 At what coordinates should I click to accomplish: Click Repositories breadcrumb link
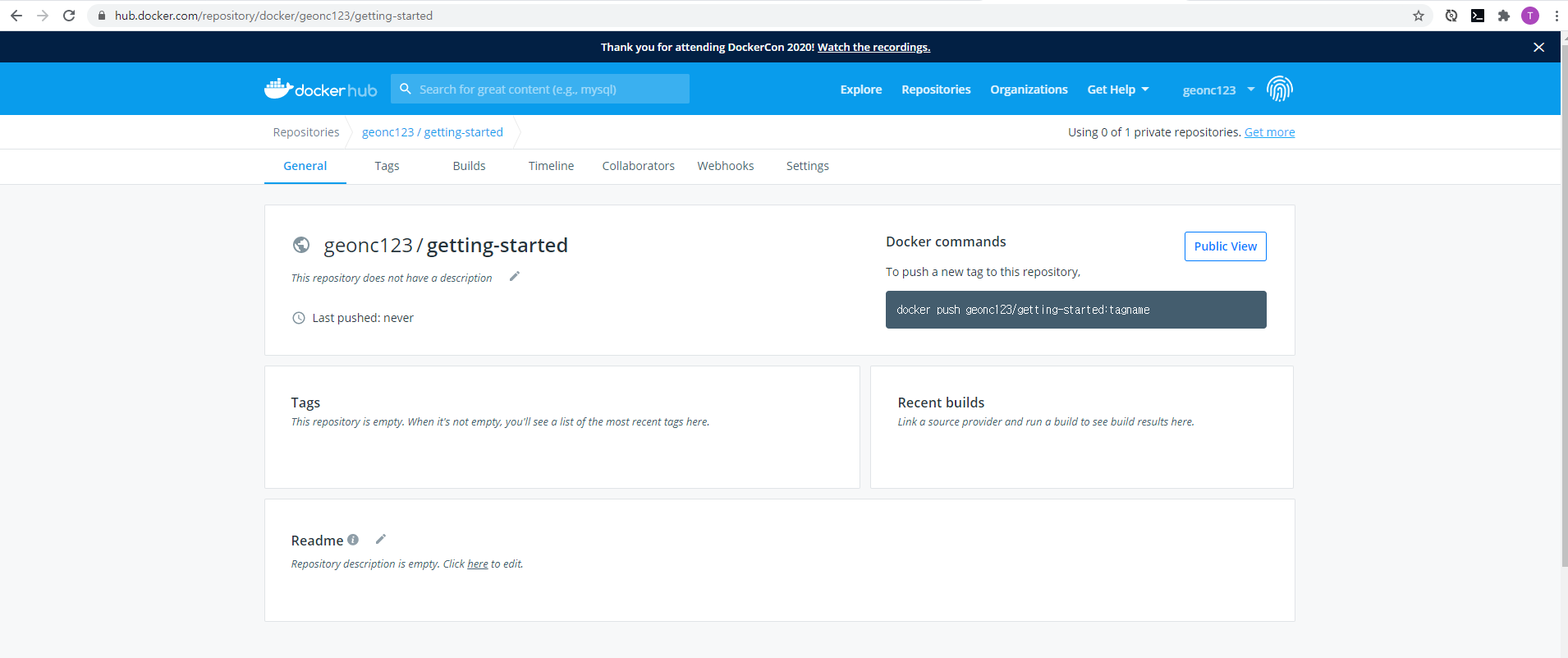click(x=306, y=132)
